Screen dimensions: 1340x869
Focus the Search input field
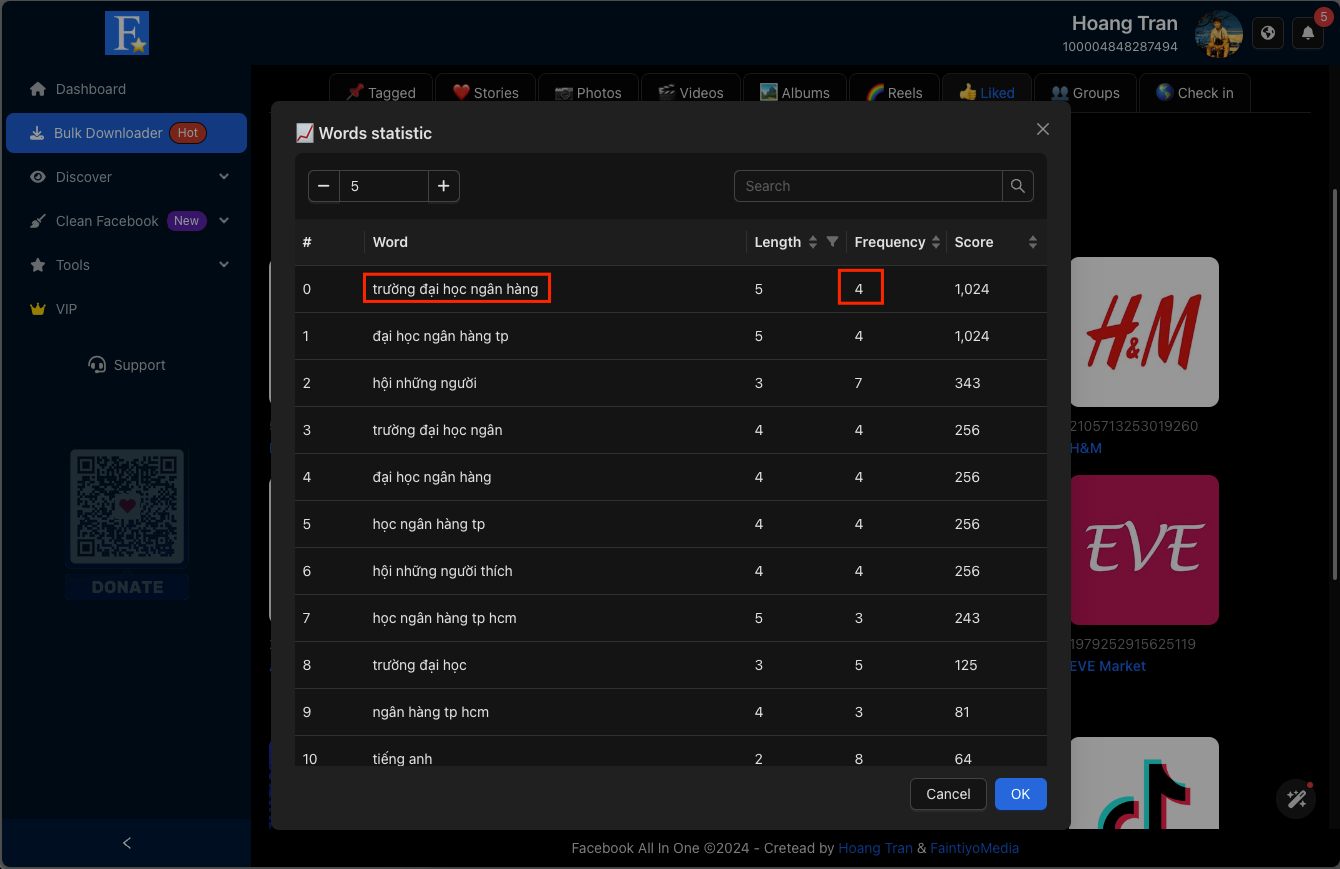coord(868,186)
